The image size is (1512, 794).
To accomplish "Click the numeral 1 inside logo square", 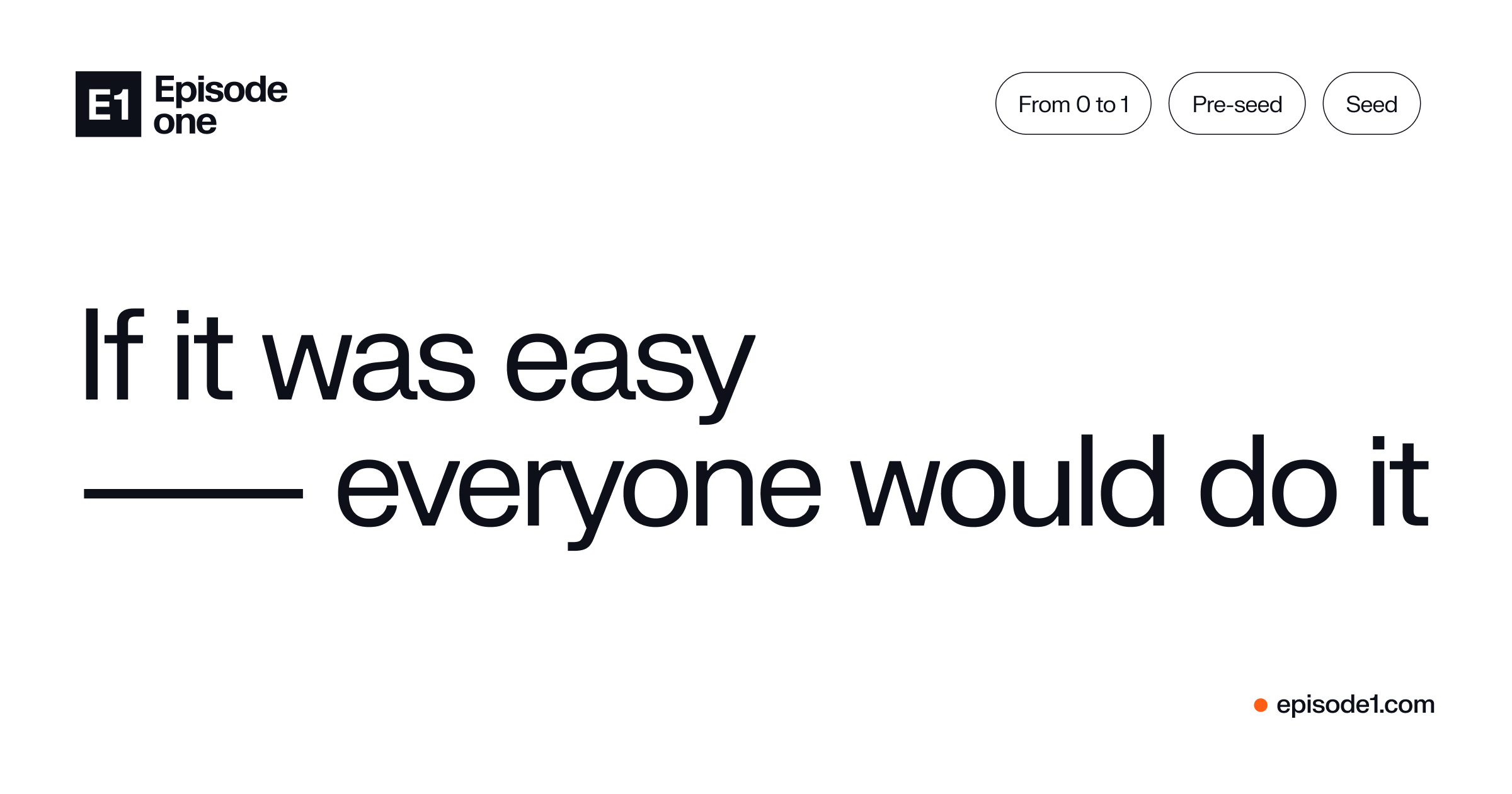I will click(122, 105).
